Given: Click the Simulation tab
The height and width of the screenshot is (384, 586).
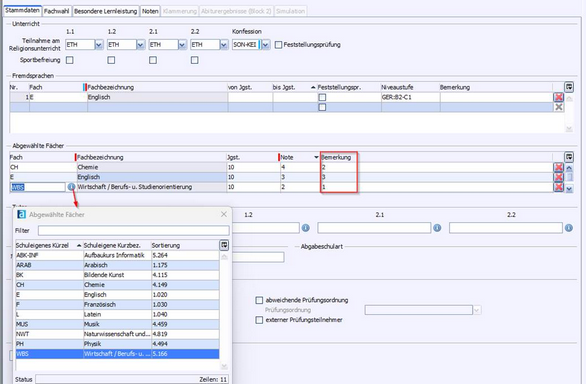Looking at the screenshot, I should pyautogui.click(x=290, y=11).
